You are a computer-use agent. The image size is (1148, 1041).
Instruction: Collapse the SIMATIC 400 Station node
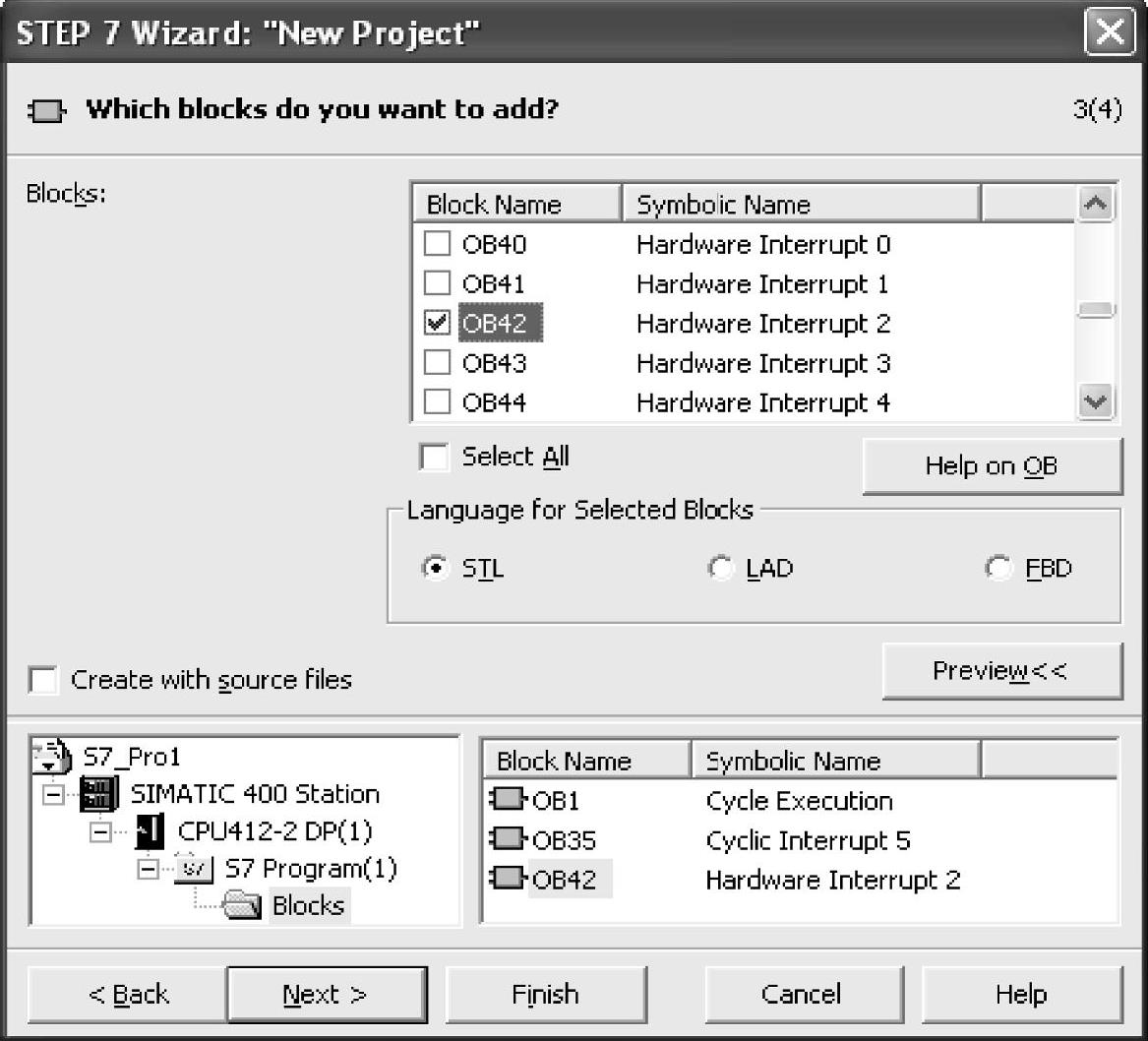pos(53,794)
